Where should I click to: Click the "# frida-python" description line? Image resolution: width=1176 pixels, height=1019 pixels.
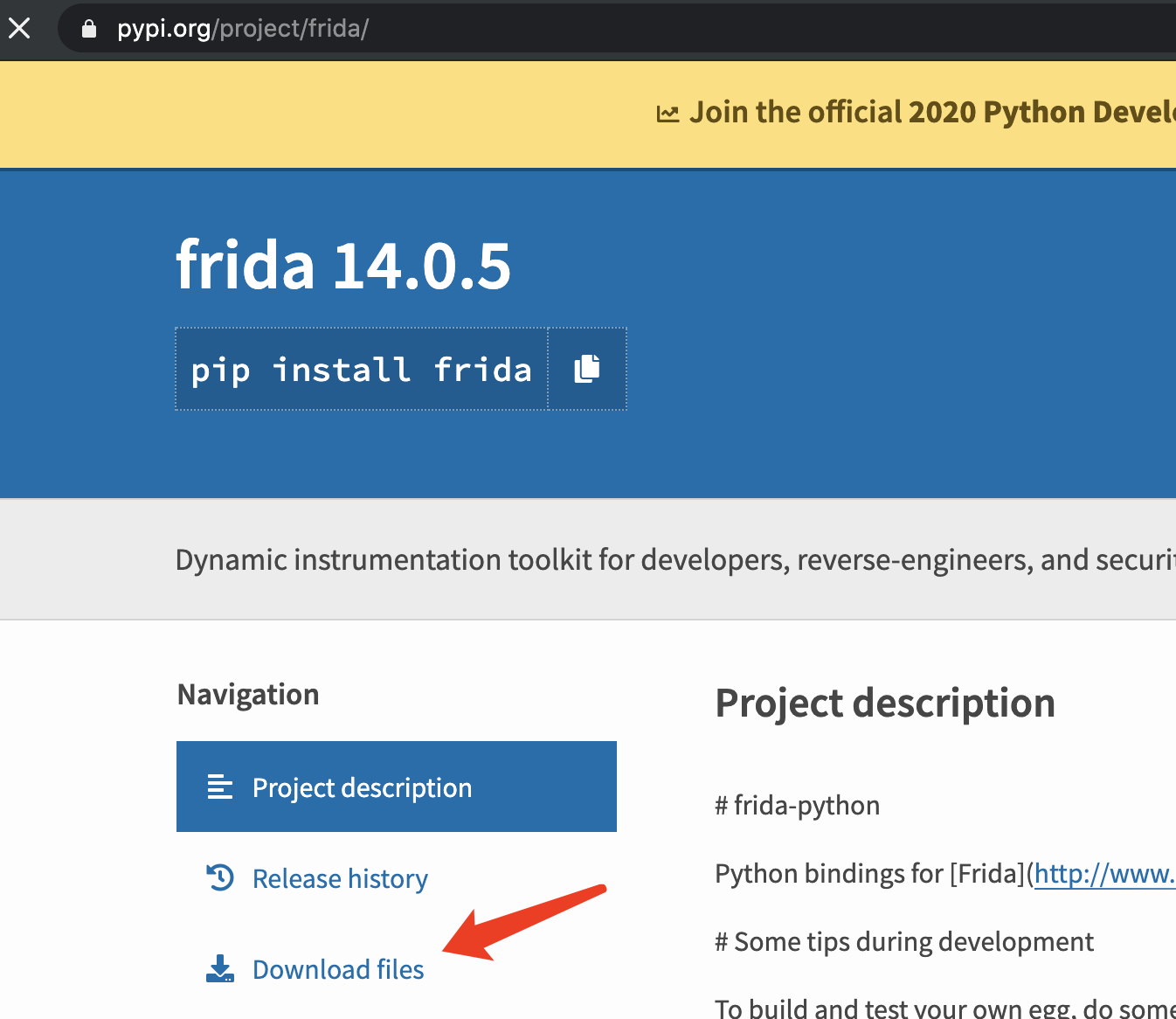click(x=797, y=805)
